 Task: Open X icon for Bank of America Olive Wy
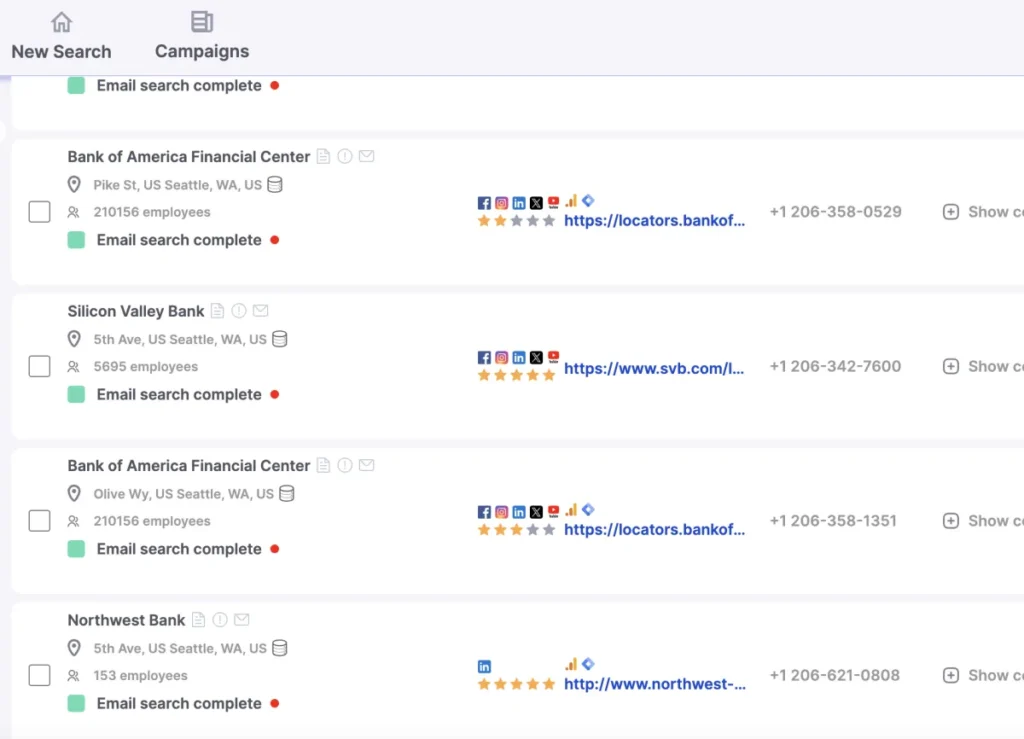pos(536,512)
